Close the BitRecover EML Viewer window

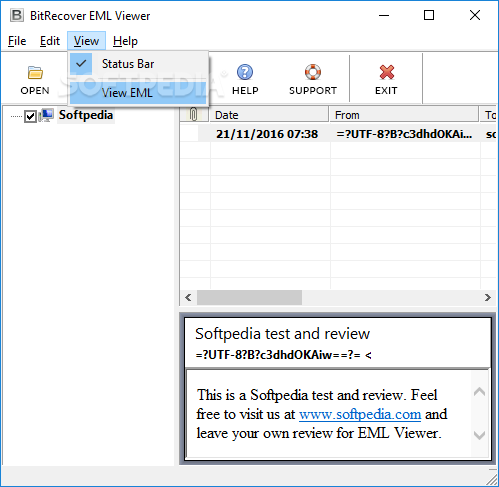pyautogui.click(x=475, y=15)
